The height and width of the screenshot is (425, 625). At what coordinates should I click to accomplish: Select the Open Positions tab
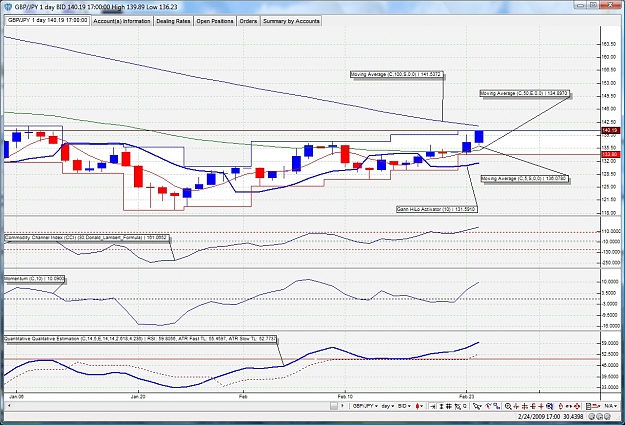click(x=214, y=21)
